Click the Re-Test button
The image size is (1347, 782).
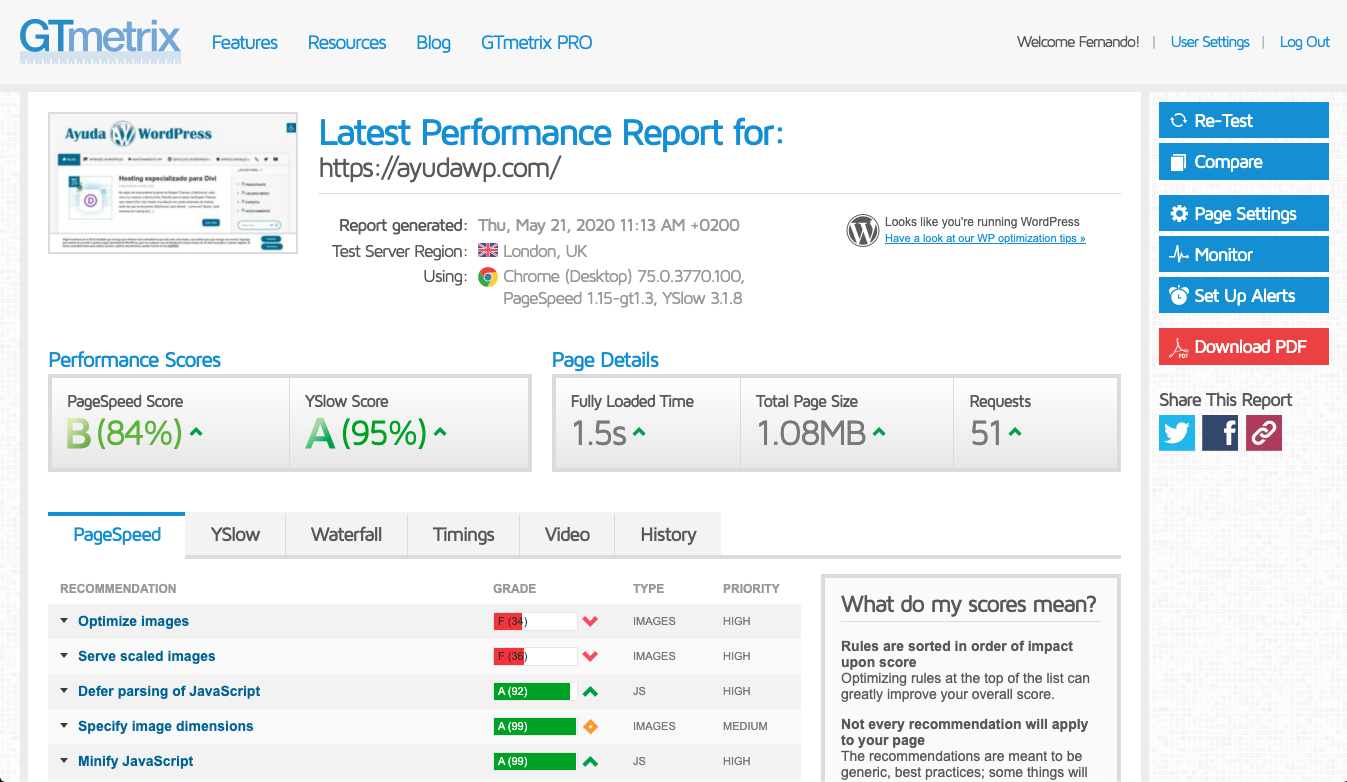(1243, 120)
